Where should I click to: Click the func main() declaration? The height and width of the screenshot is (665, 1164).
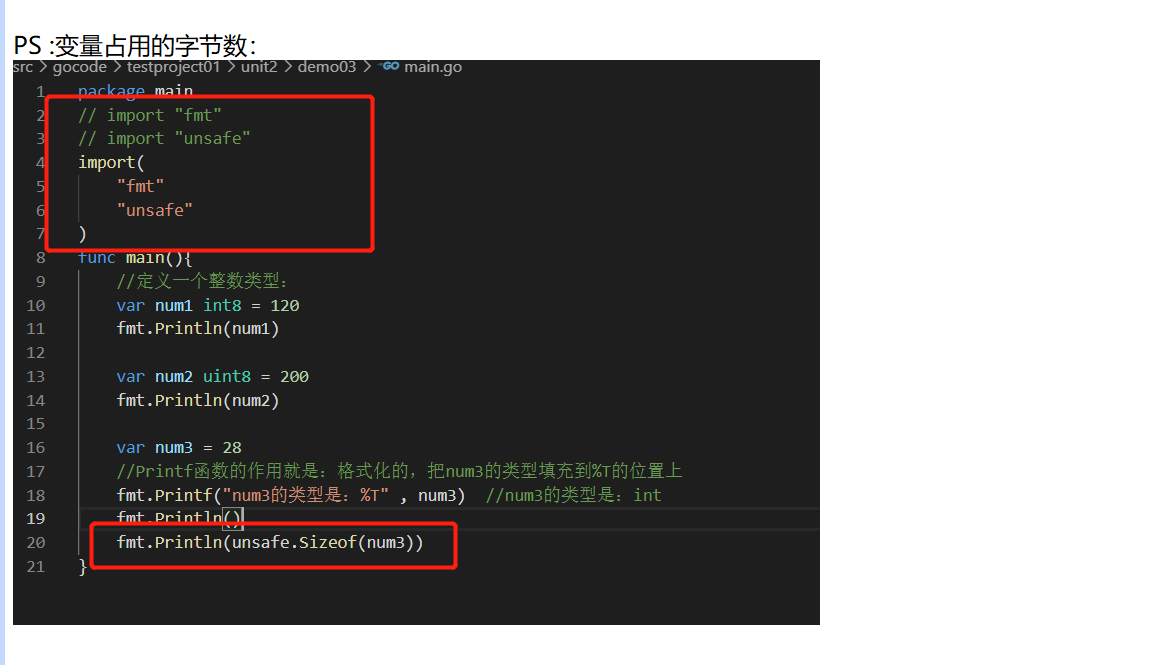pos(135,258)
